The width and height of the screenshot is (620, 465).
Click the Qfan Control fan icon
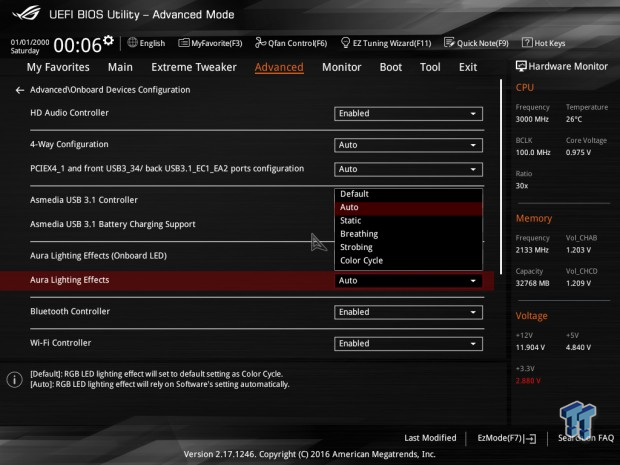(260, 42)
